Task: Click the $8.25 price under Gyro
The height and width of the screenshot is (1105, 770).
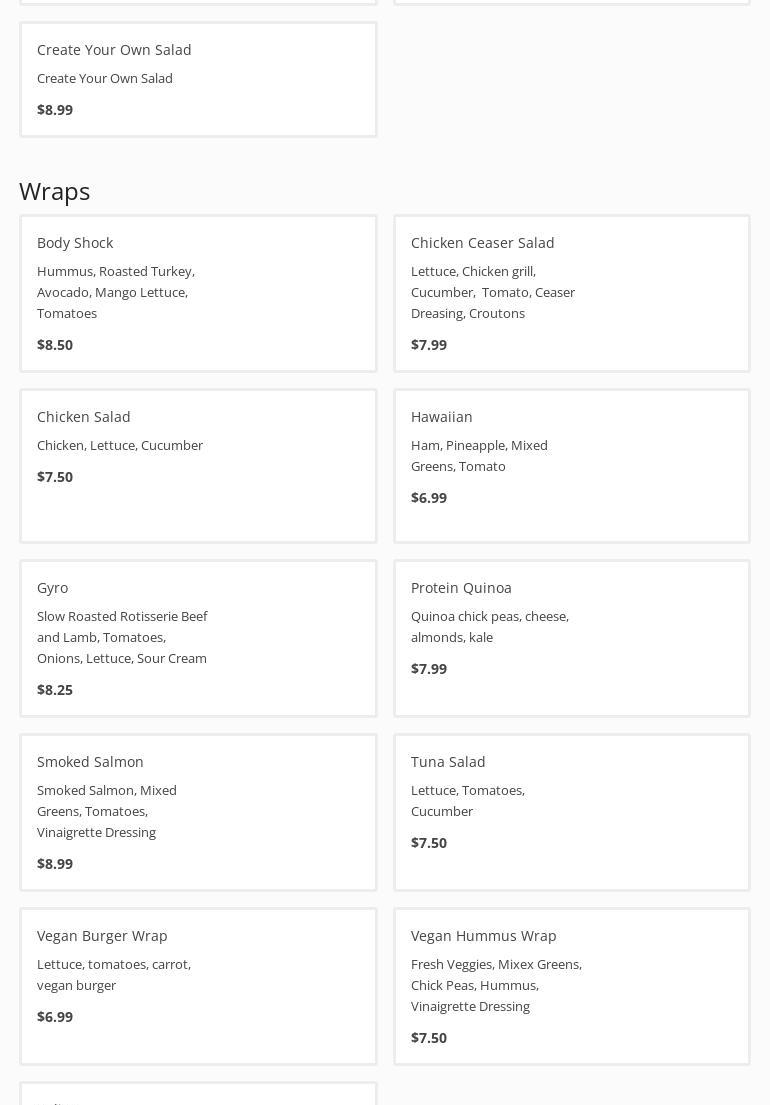Action: [55, 690]
